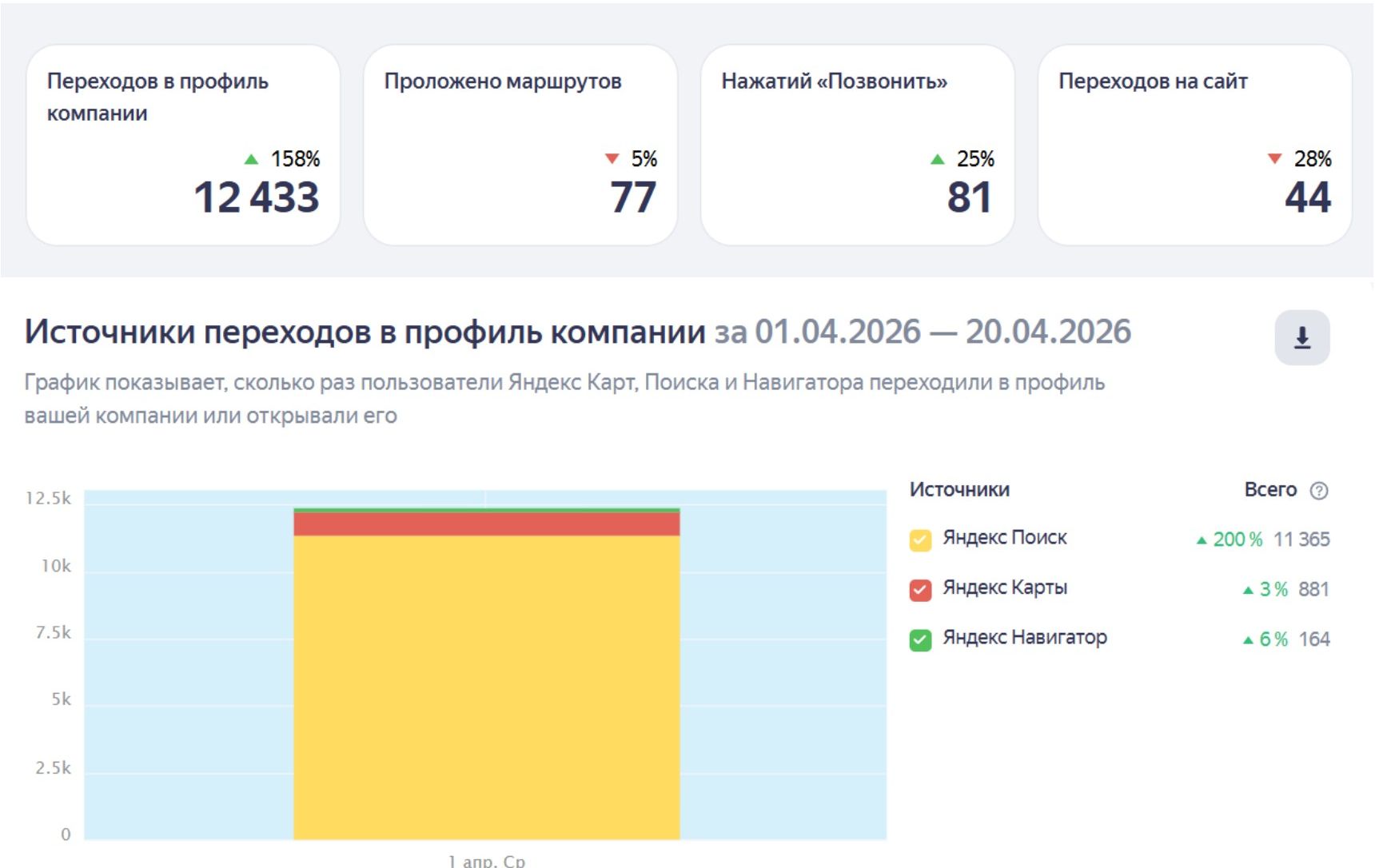Click the Источники переходов в профиль компании heading

(365, 332)
